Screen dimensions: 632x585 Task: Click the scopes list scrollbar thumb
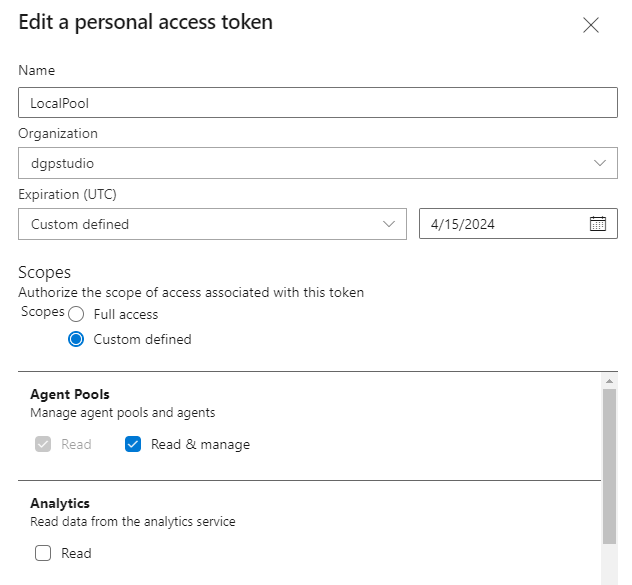coord(609,465)
